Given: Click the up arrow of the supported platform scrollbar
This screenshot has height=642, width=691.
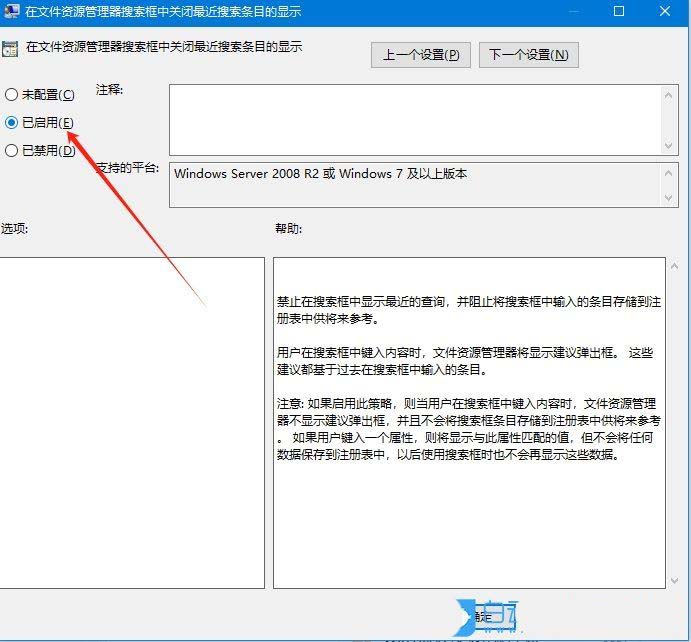Looking at the screenshot, I should point(669,173).
